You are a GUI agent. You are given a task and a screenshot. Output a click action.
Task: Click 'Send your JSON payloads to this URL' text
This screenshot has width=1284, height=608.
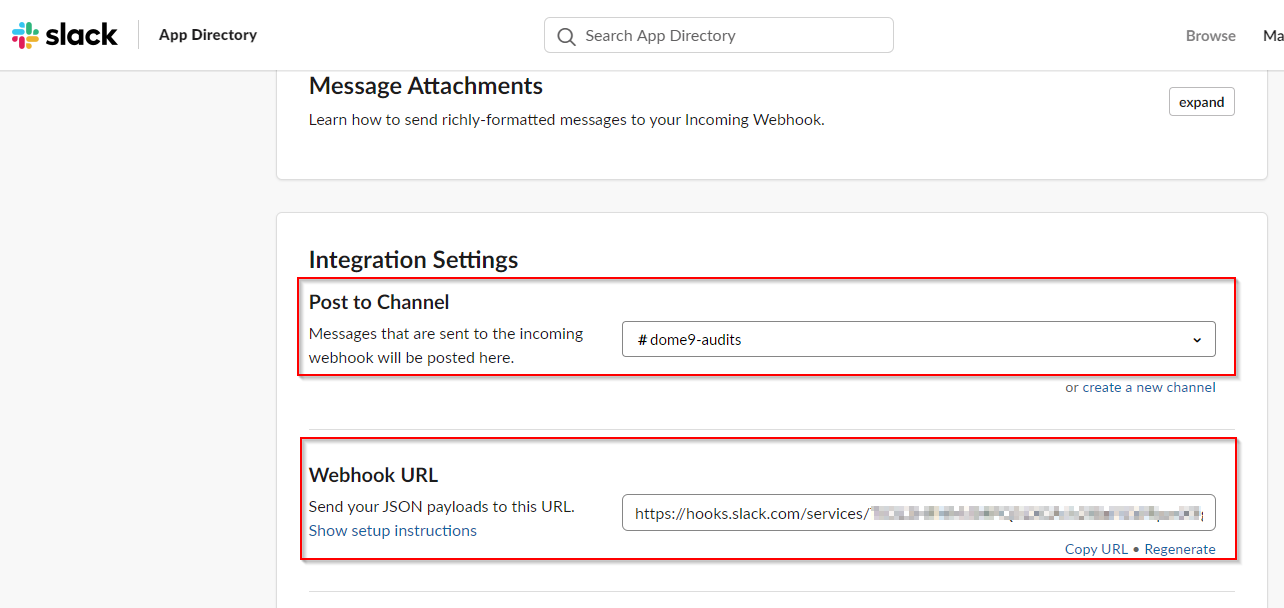442,506
